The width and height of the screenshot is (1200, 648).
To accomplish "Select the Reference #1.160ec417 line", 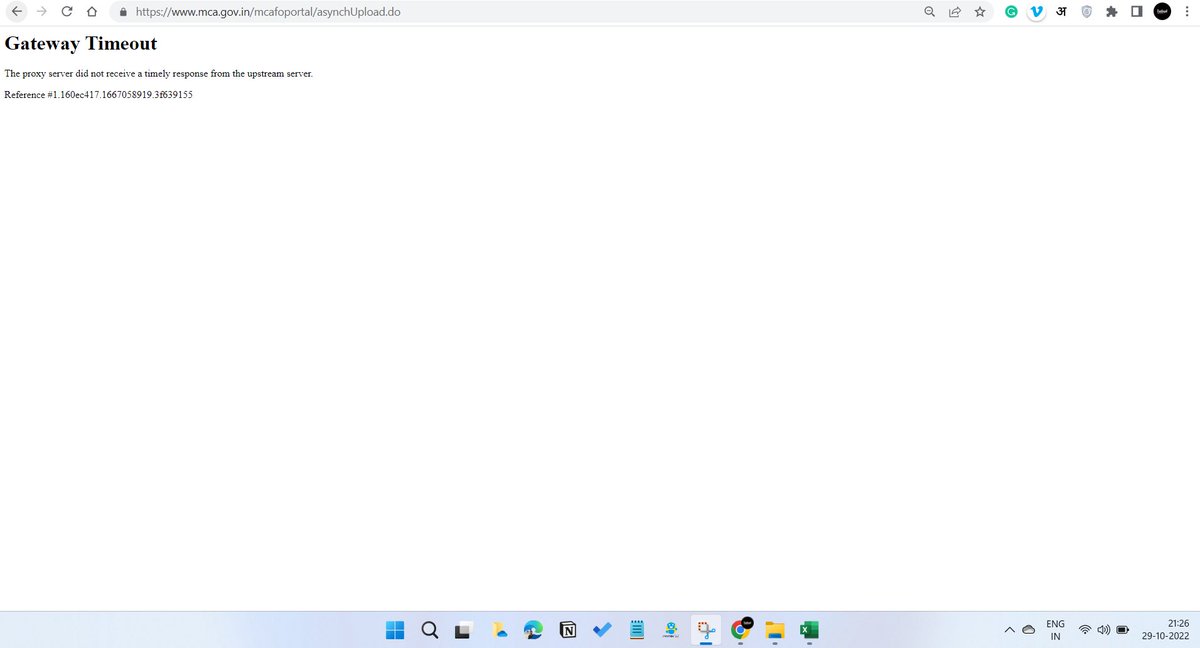I will [x=99, y=94].
